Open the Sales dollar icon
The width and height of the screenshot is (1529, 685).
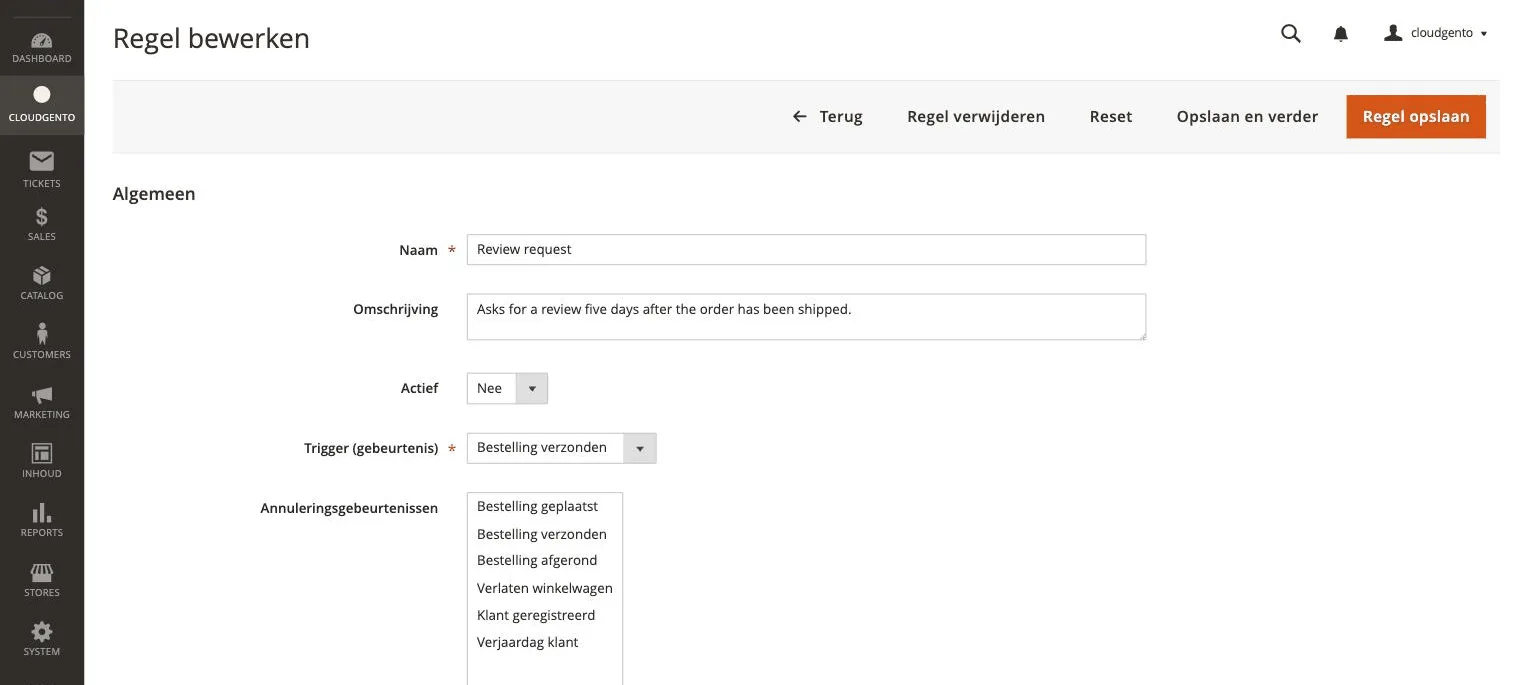(42, 217)
